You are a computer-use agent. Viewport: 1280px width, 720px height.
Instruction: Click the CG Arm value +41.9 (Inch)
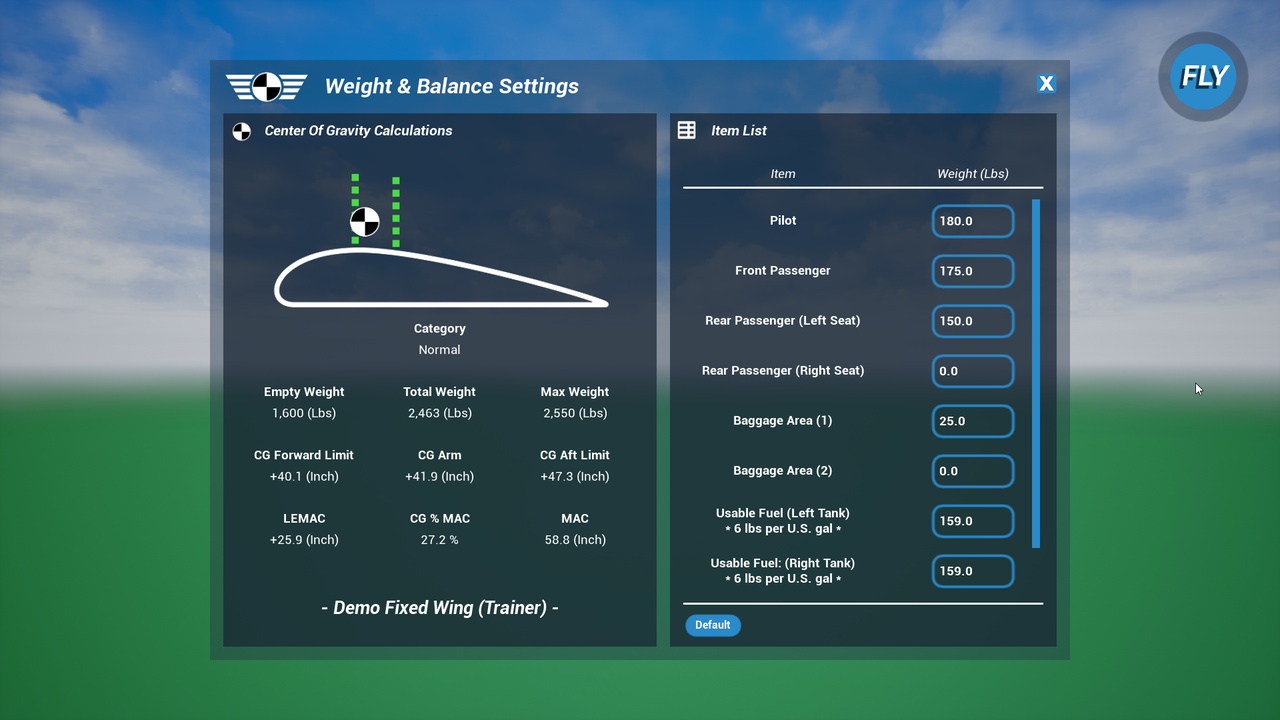coord(440,476)
